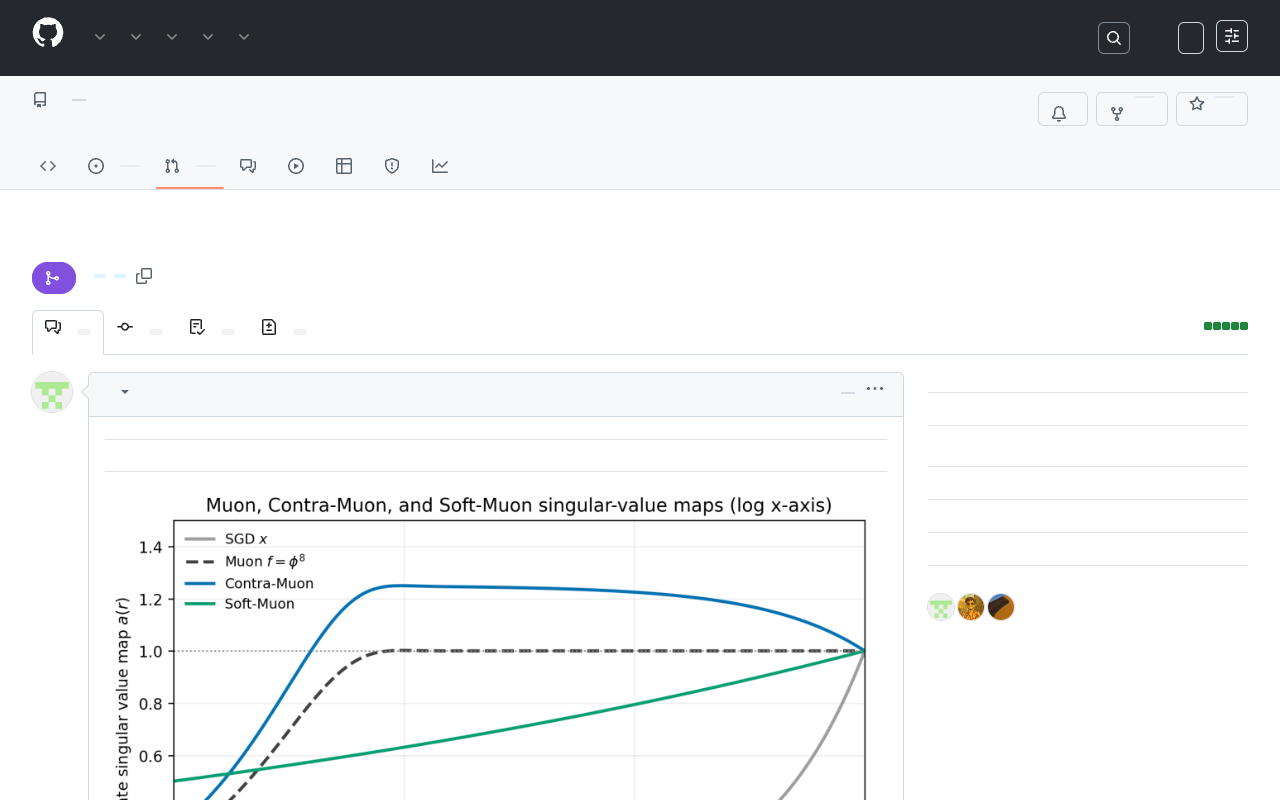The image size is (1280, 800).
Task: Click the green diffstat blocks
Action: pyautogui.click(x=1226, y=326)
